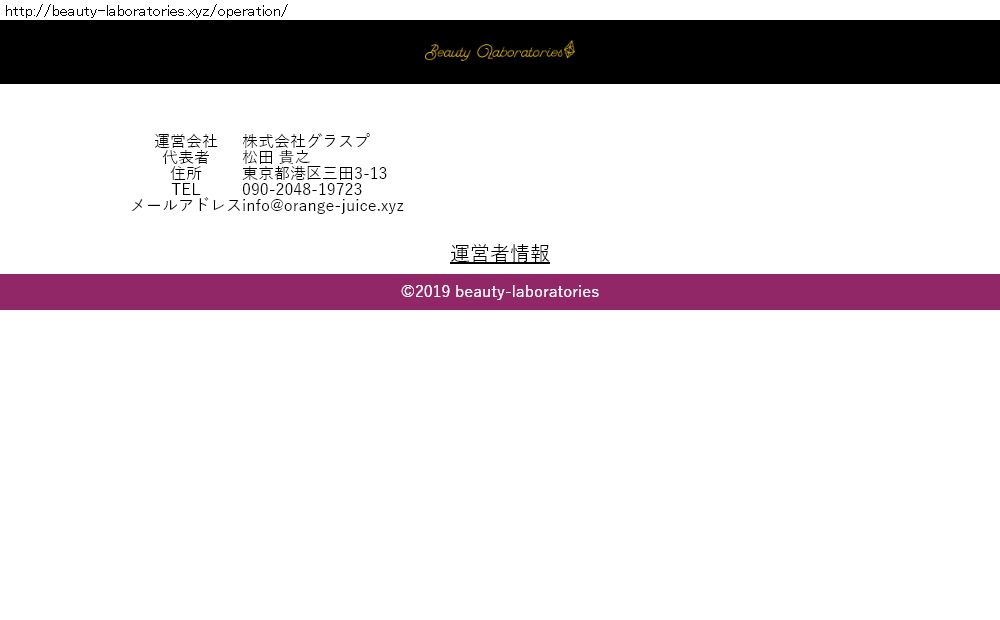Click the info@orange-juice.xyz email address
The width and height of the screenshot is (1000, 620).
(323, 206)
